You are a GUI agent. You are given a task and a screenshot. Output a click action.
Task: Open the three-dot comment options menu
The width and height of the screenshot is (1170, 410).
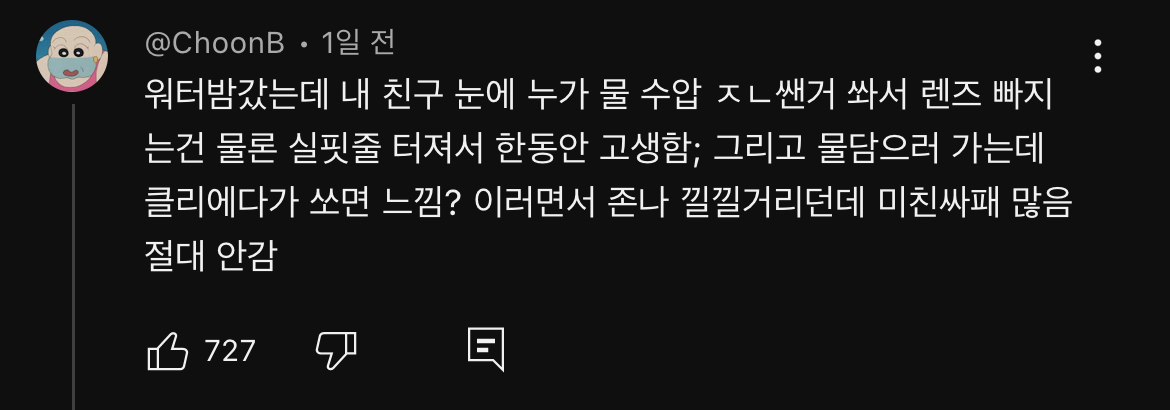[1098, 56]
